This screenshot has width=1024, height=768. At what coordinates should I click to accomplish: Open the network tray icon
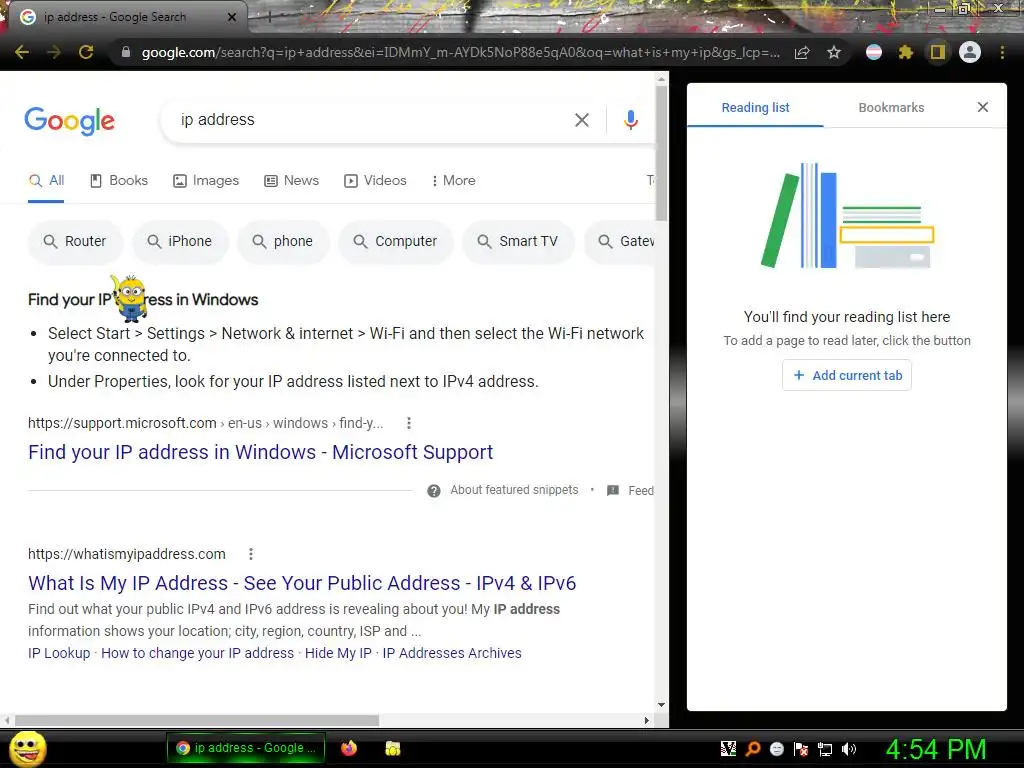pyautogui.click(x=825, y=749)
